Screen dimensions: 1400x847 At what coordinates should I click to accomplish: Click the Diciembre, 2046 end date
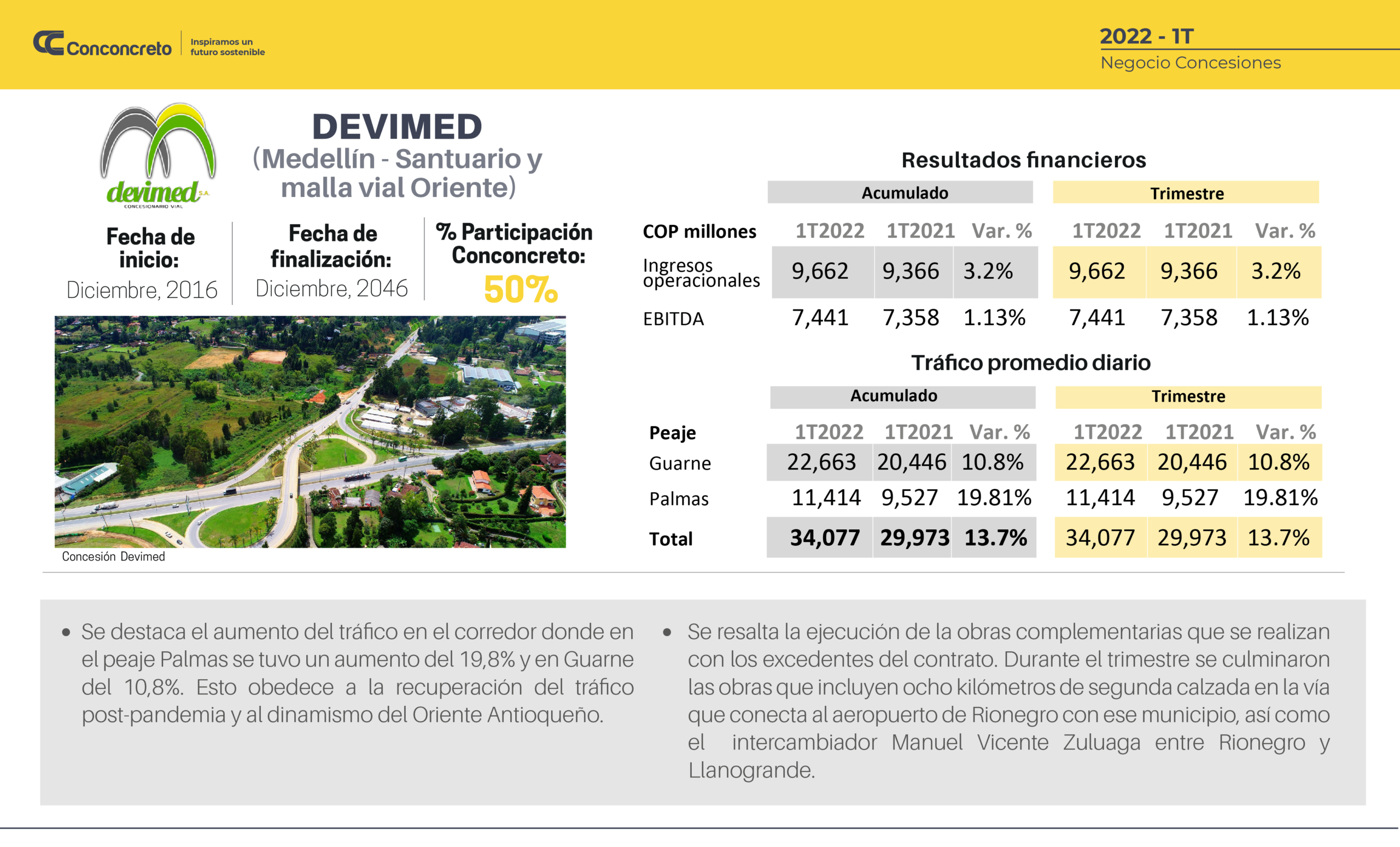[331, 289]
